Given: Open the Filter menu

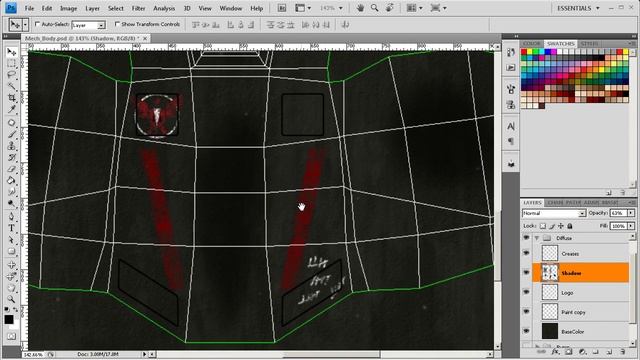Looking at the screenshot, I should (x=138, y=8).
